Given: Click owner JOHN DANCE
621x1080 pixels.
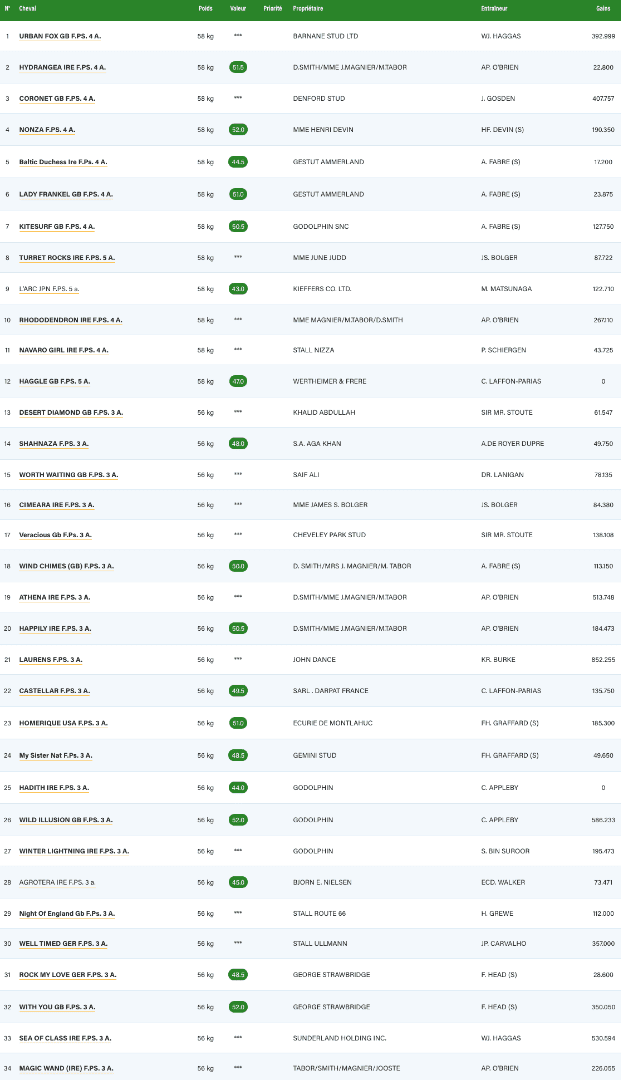Looking at the screenshot, I should [314, 659].
